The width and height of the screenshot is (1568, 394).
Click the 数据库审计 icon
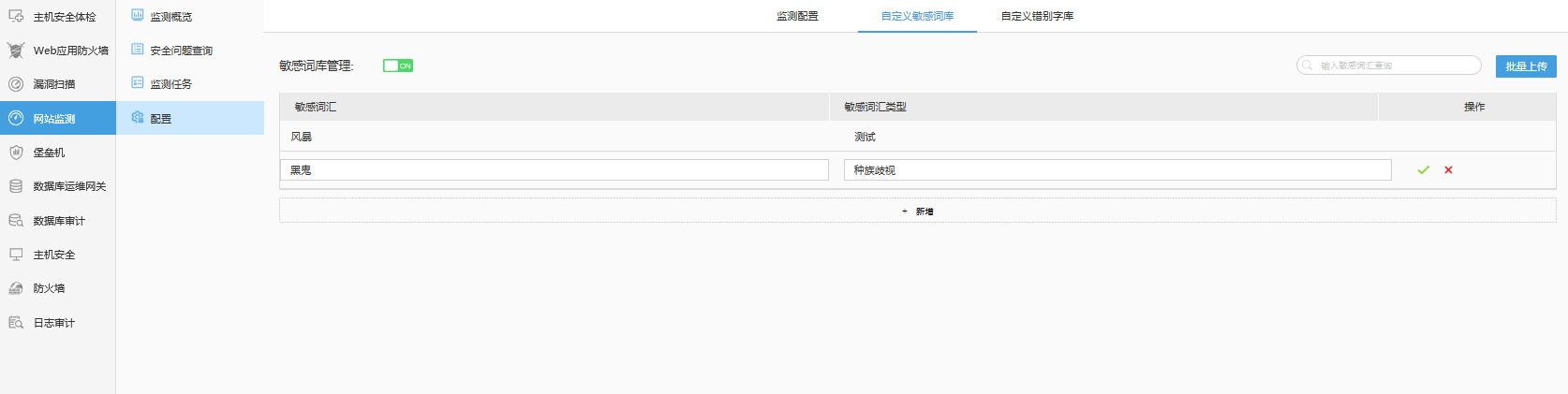[x=16, y=221]
